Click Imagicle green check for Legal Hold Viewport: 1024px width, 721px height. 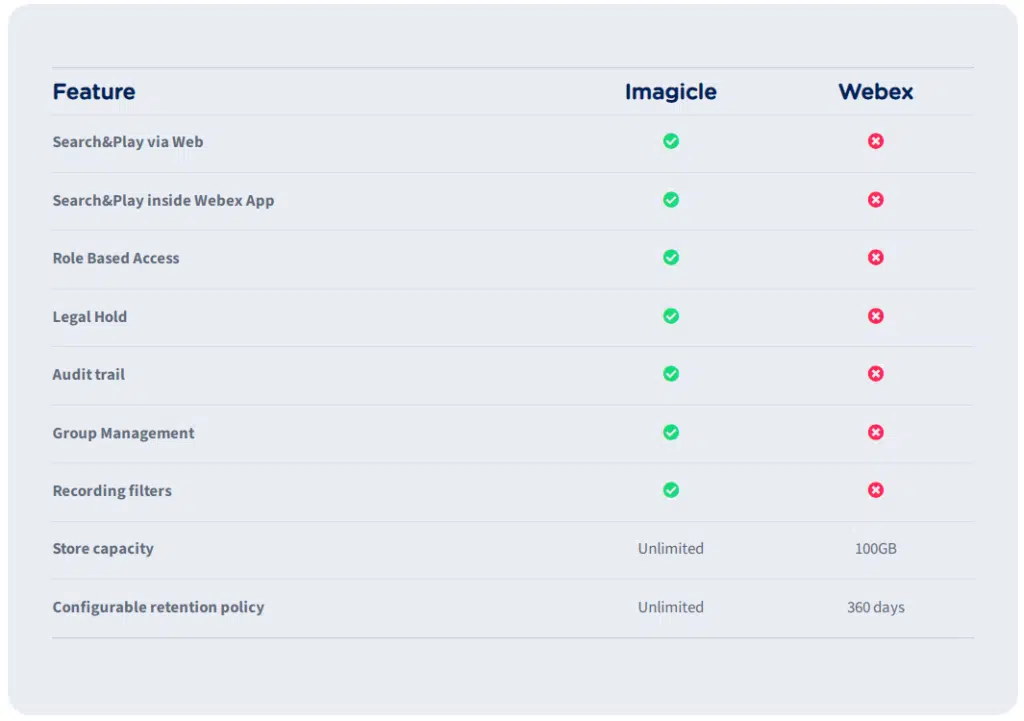[671, 316]
